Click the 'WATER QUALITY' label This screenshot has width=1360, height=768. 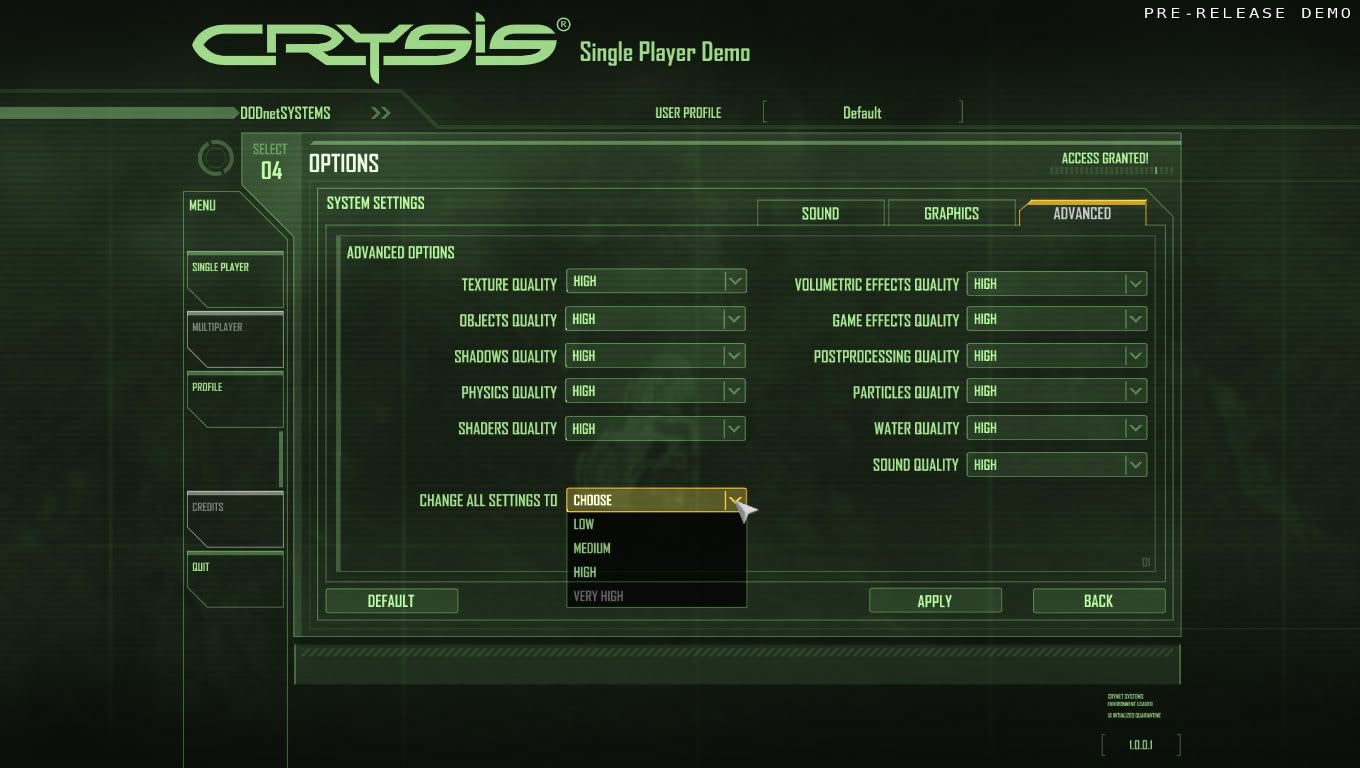click(x=917, y=428)
